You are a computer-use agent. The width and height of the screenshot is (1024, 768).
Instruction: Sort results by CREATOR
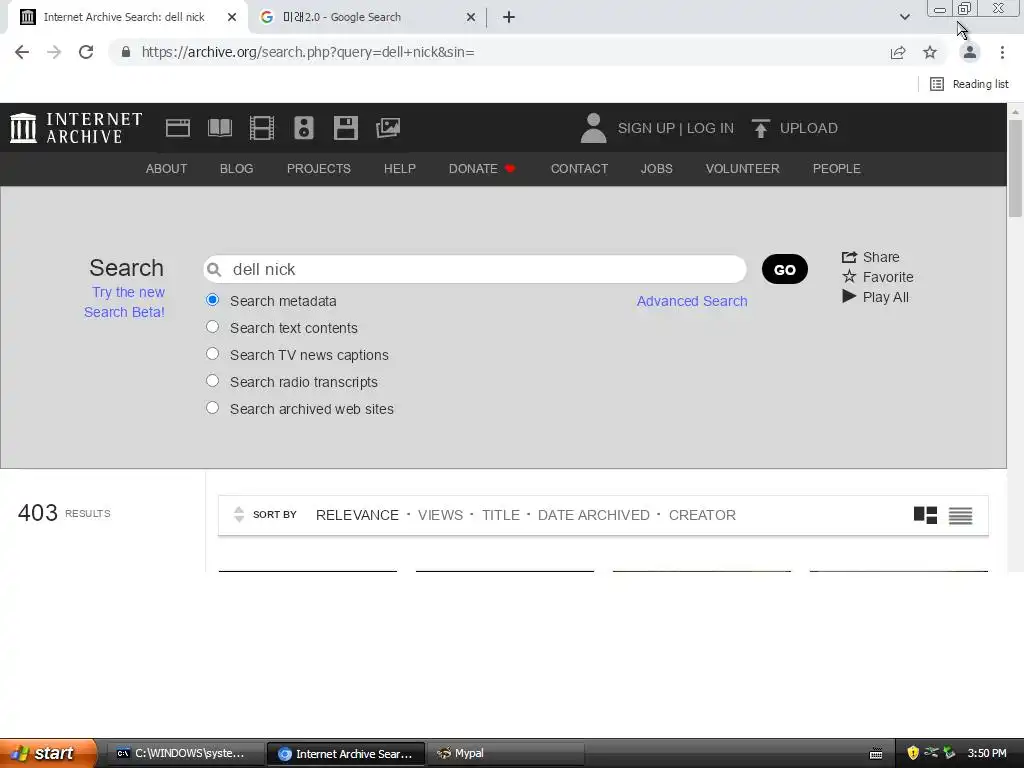tap(702, 515)
